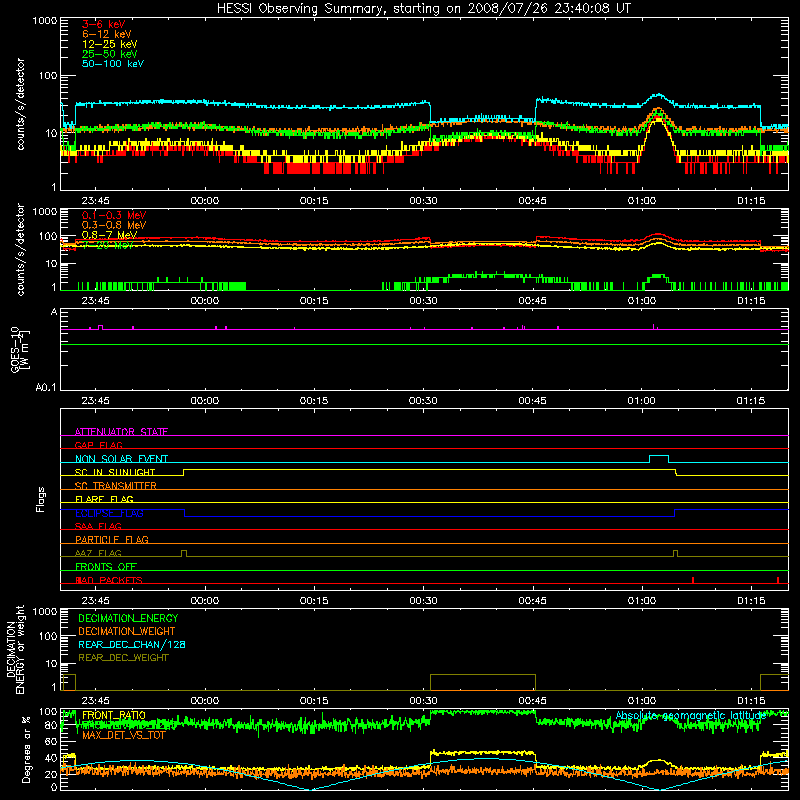Pick the yellow 12-25 keV legend entry
800x800 pixels.
(x=110, y=44)
